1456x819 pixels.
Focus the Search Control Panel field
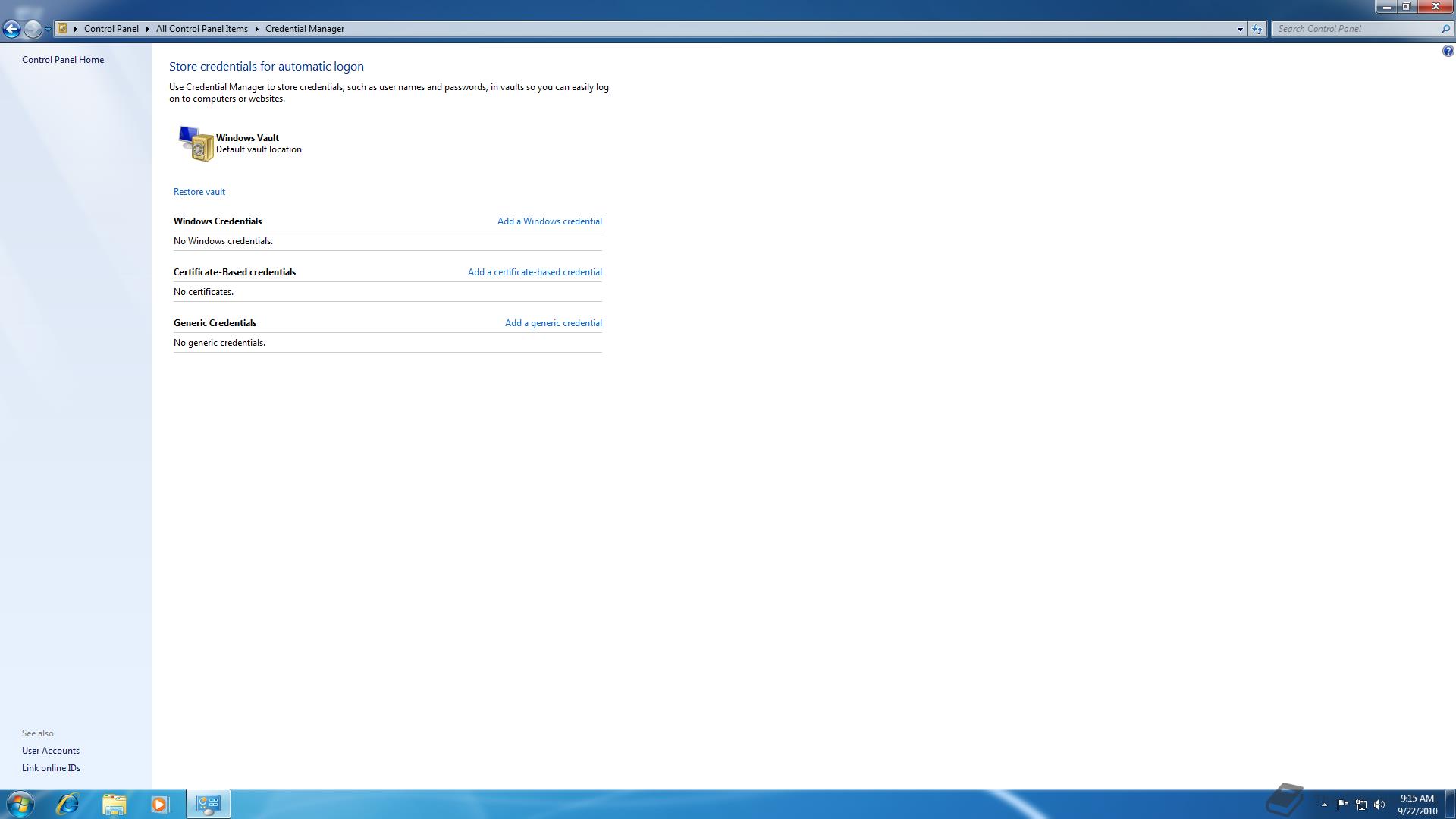point(1355,29)
